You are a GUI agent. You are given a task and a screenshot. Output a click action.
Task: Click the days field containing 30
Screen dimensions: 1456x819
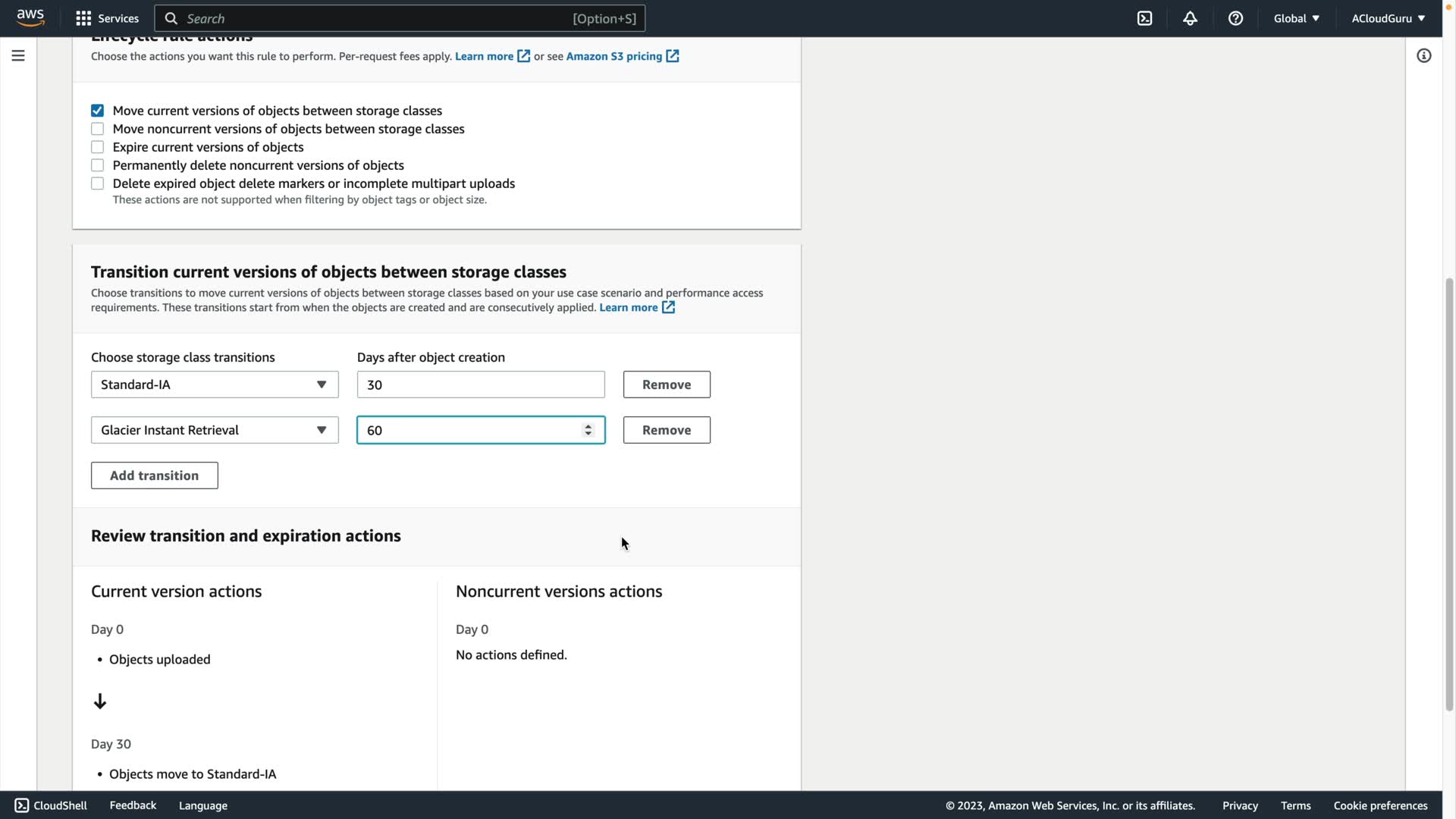point(480,384)
